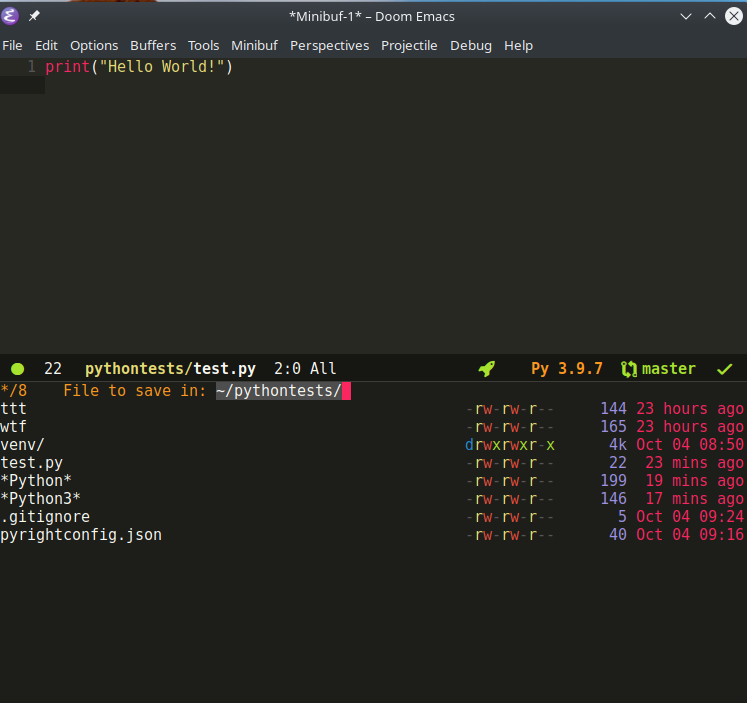Click the Oct 04 09:24 timestamp of .gitignore
747x703 pixels.
tap(690, 517)
